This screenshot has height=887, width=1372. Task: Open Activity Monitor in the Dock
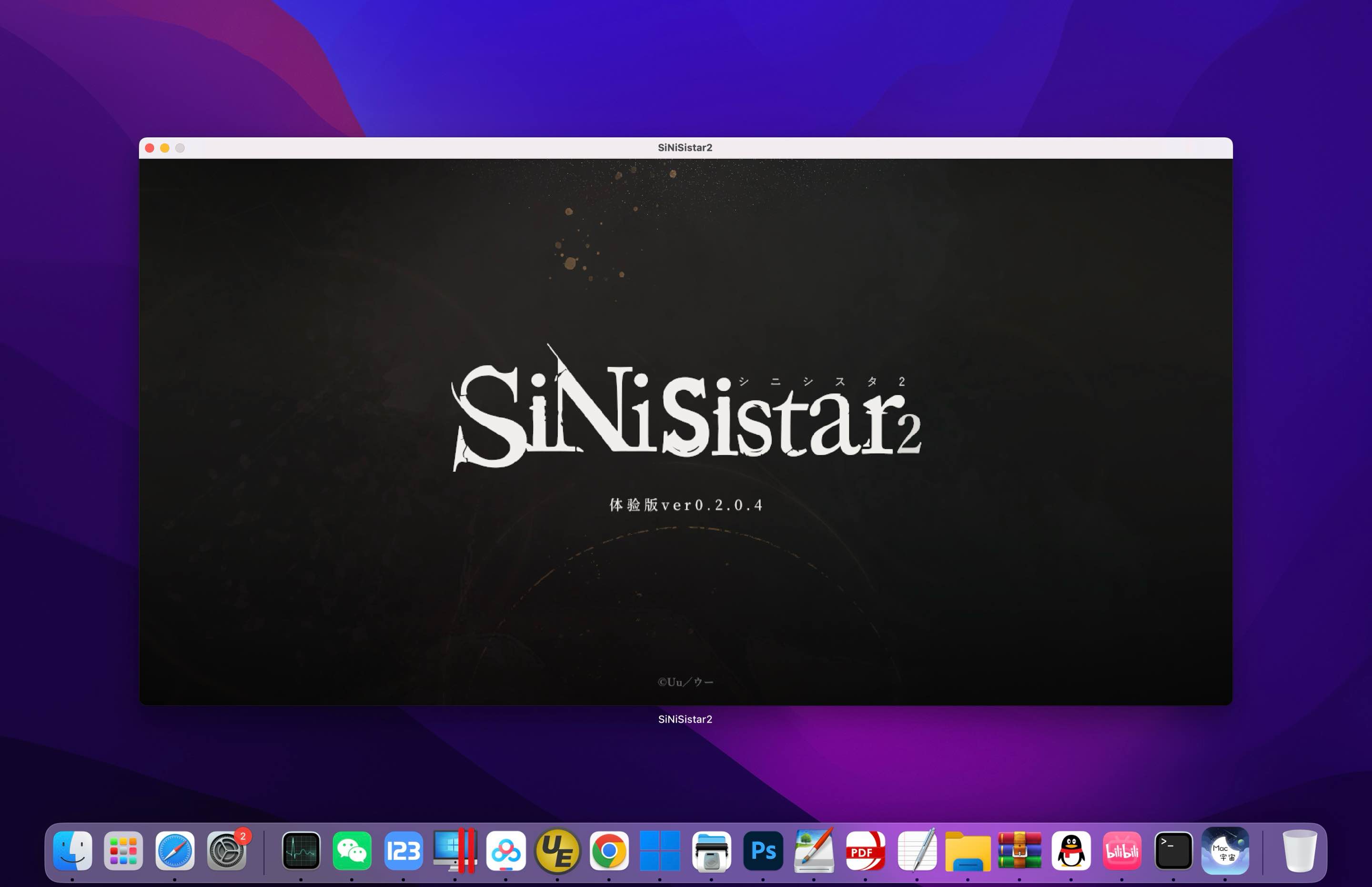point(301,851)
